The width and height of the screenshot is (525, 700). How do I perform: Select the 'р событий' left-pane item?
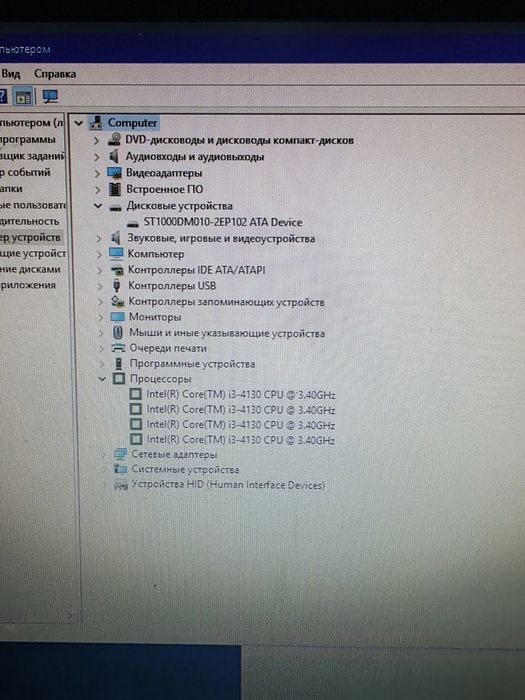(x=25, y=173)
